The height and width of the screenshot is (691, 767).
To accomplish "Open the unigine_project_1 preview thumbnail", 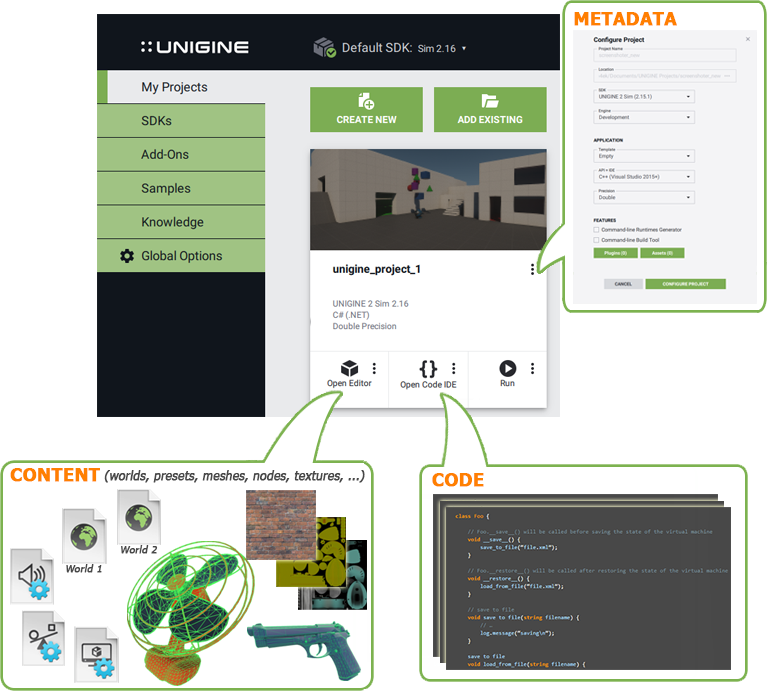I will pos(429,200).
